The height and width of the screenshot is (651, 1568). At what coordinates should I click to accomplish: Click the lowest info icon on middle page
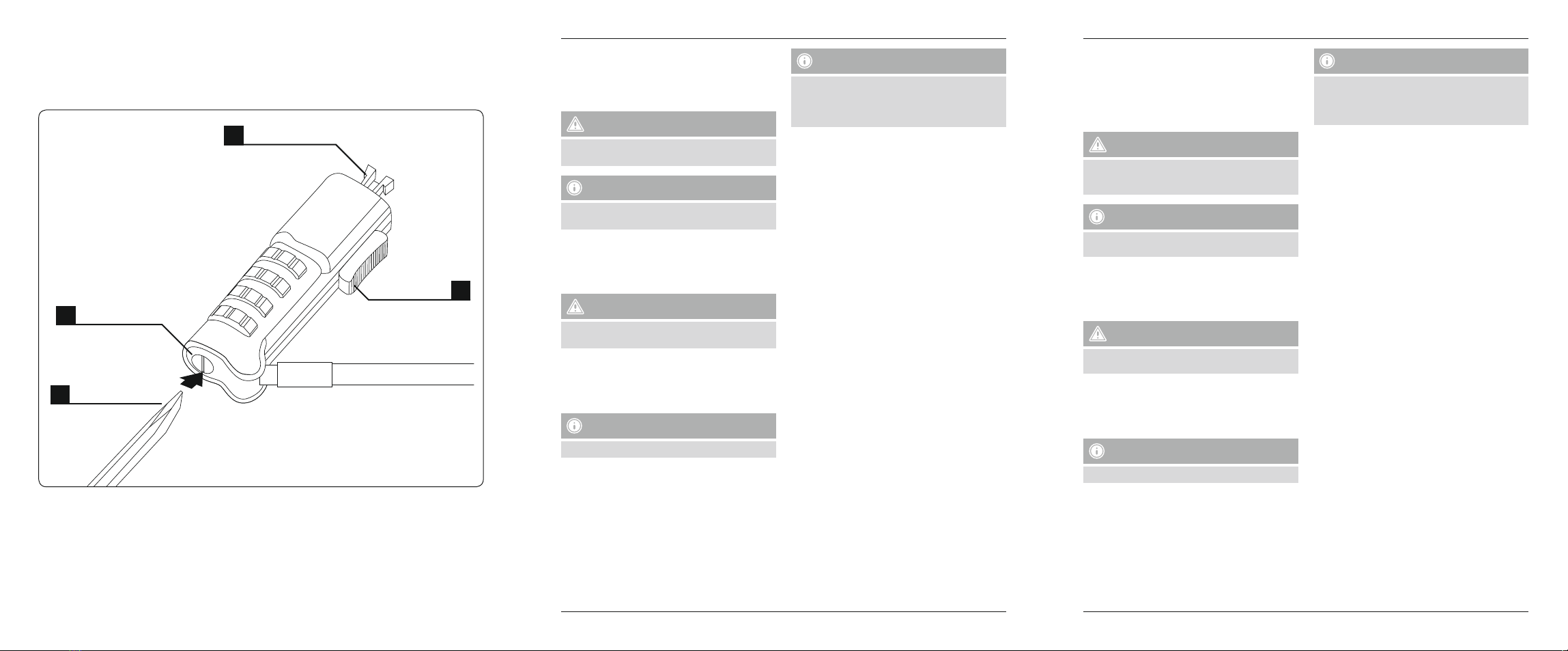point(575,426)
